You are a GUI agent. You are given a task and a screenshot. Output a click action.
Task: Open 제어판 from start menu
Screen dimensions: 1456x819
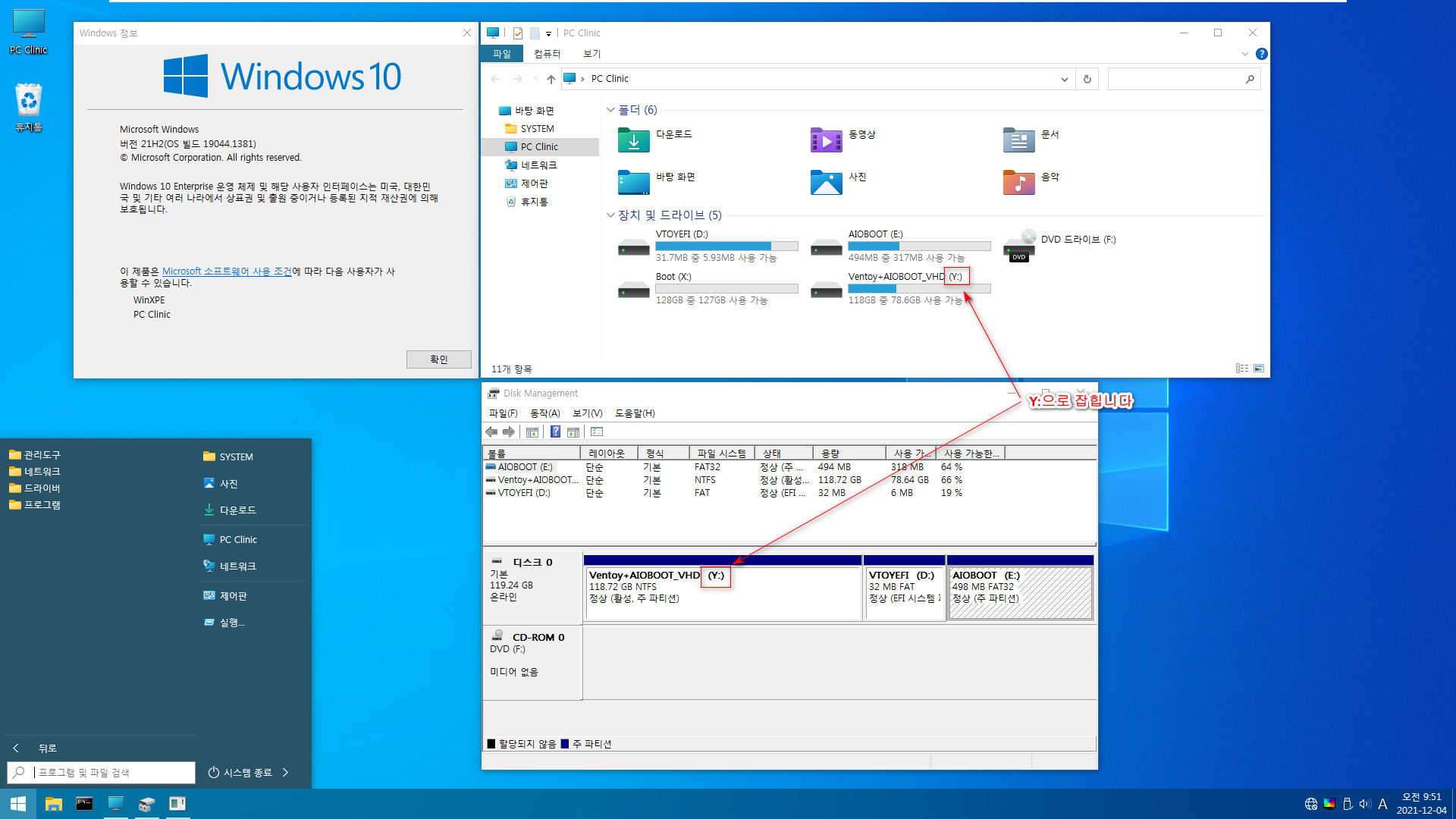point(233,596)
